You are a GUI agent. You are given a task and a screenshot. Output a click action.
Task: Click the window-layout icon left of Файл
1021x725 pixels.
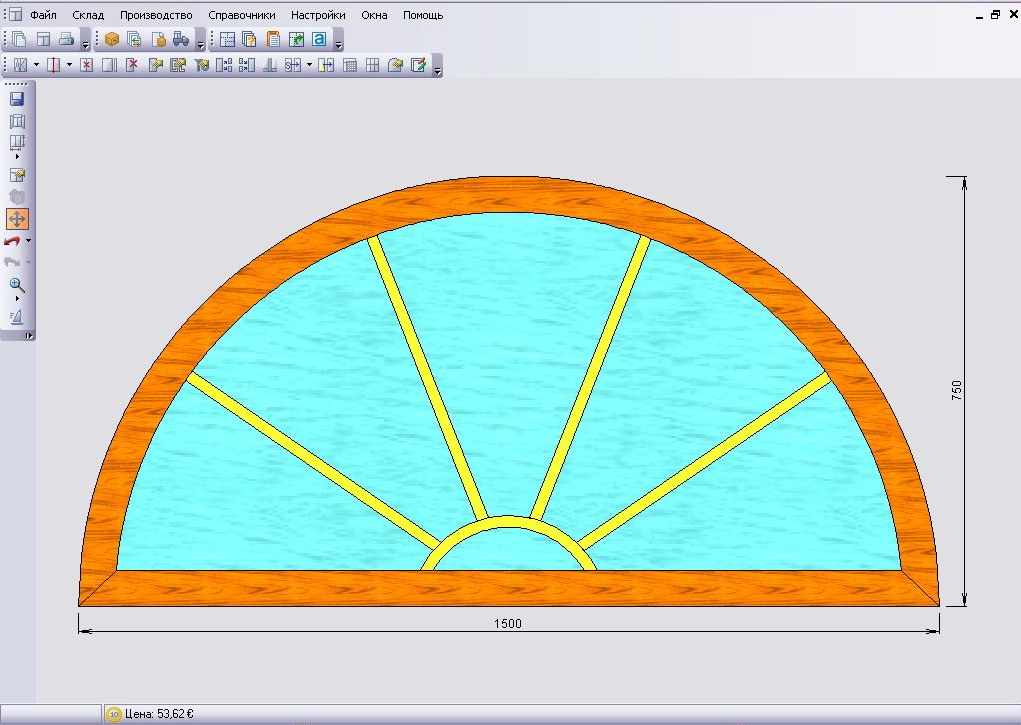(15, 14)
